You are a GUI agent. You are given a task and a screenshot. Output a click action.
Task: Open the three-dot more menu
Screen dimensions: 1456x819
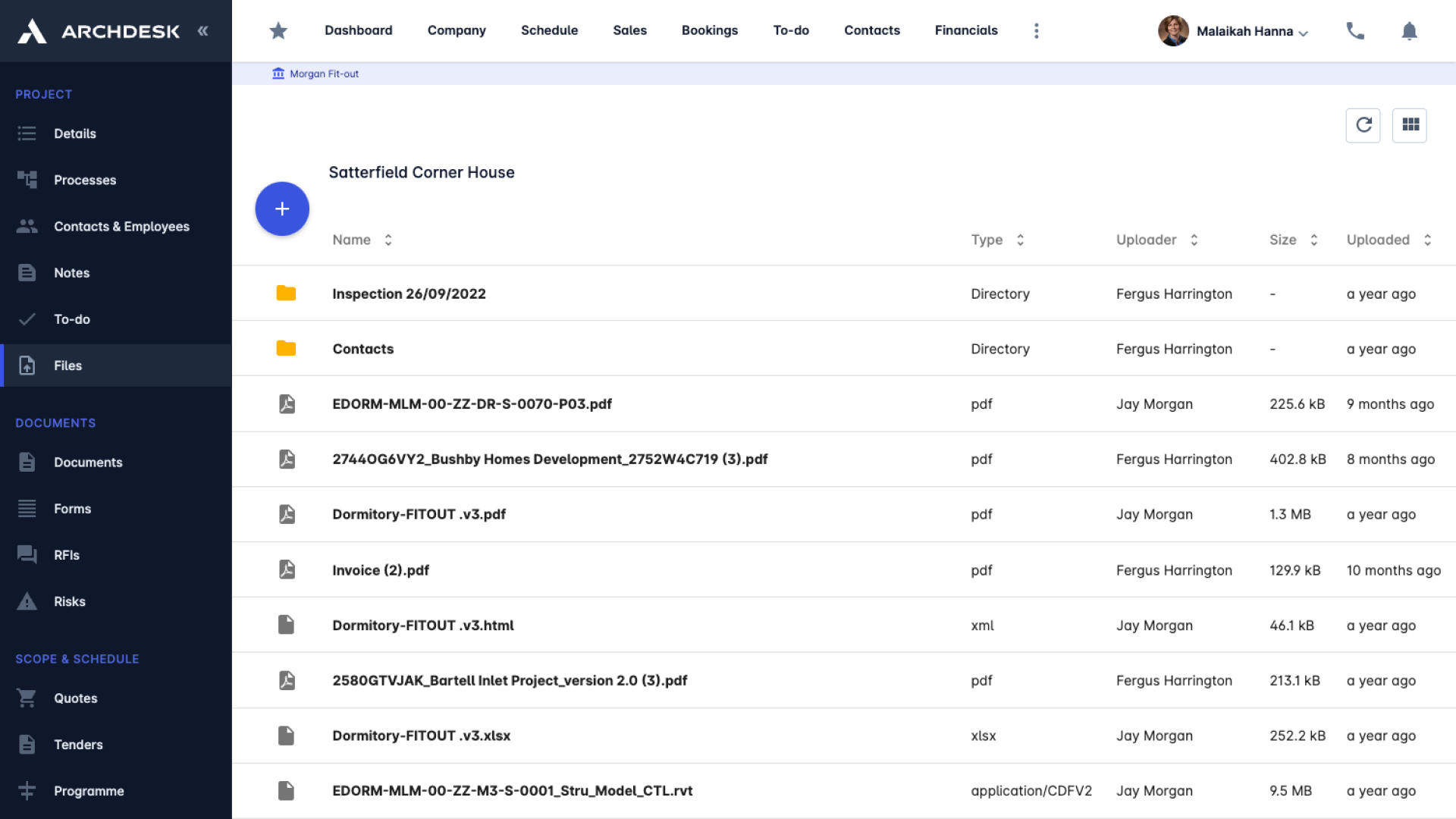coord(1036,31)
